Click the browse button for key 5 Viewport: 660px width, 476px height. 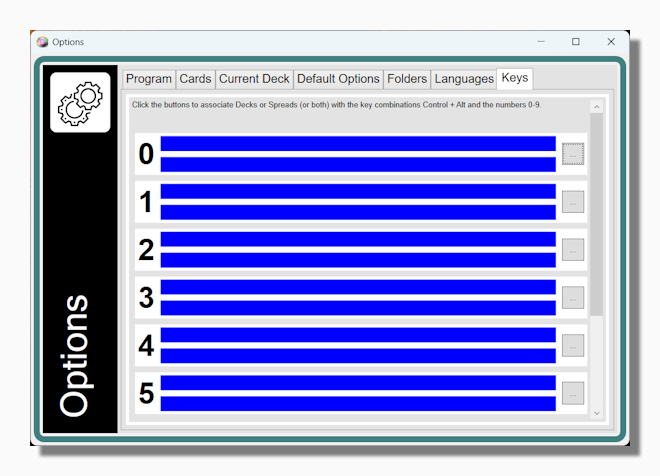pyautogui.click(x=573, y=393)
